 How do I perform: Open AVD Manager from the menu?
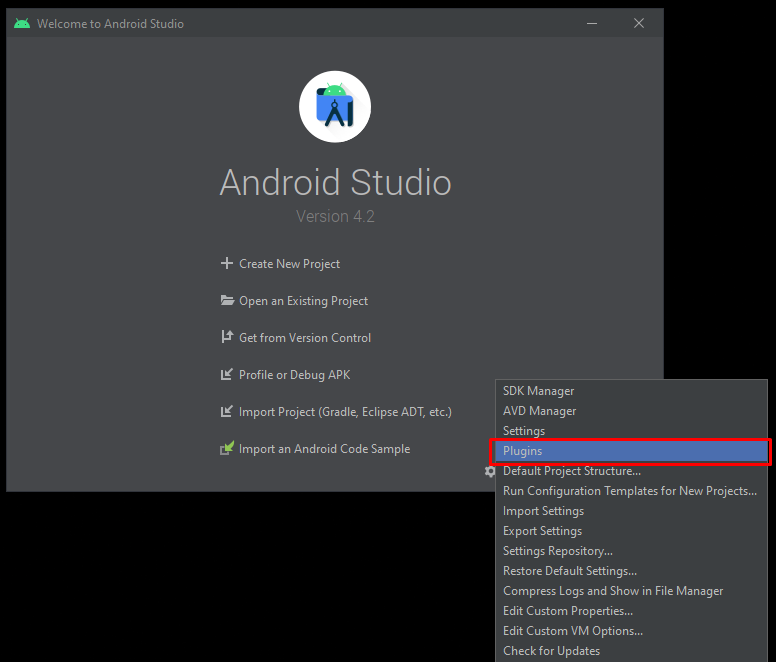(631, 411)
